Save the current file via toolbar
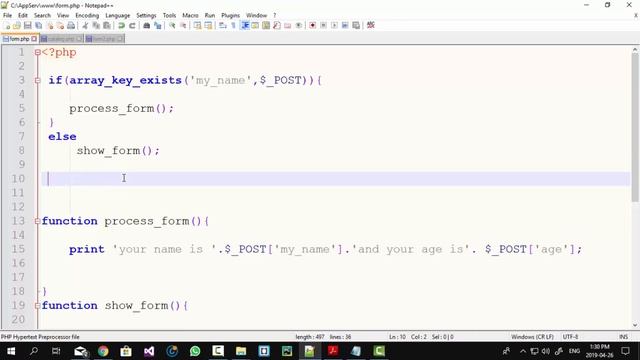The image size is (640, 360). (x=28, y=25)
